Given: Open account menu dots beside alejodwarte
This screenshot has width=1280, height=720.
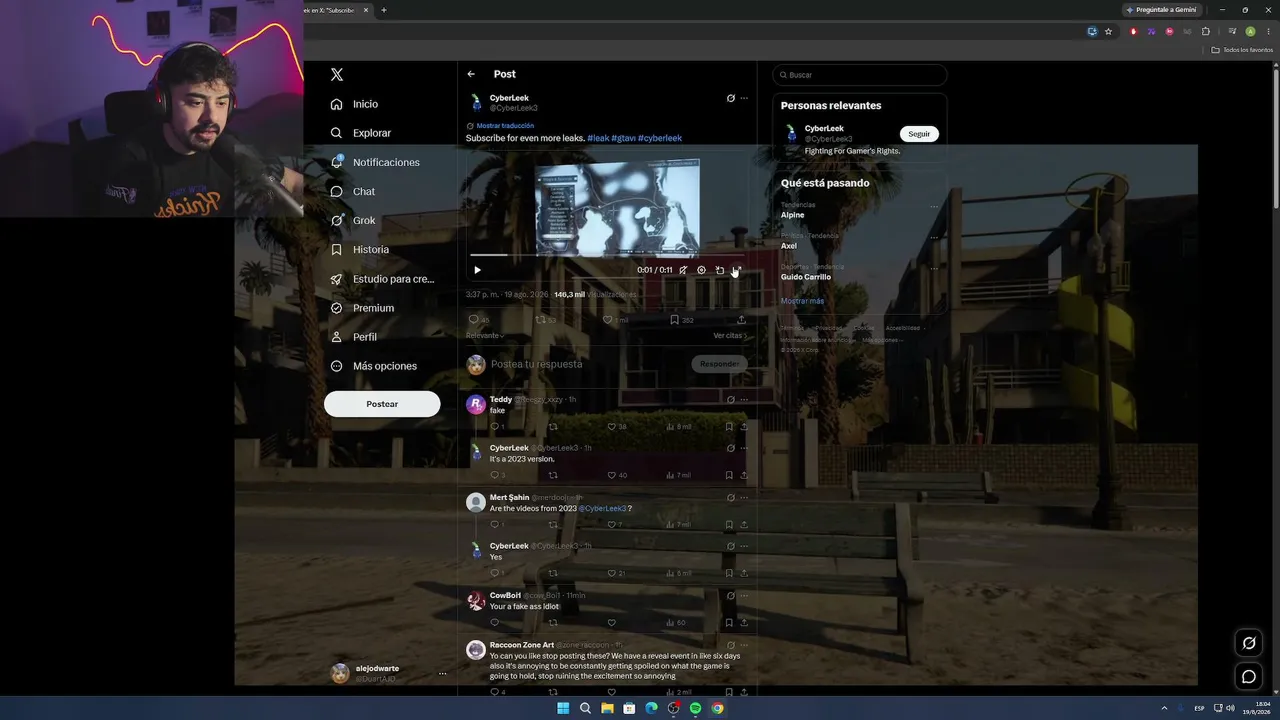Looking at the screenshot, I should click(442, 674).
